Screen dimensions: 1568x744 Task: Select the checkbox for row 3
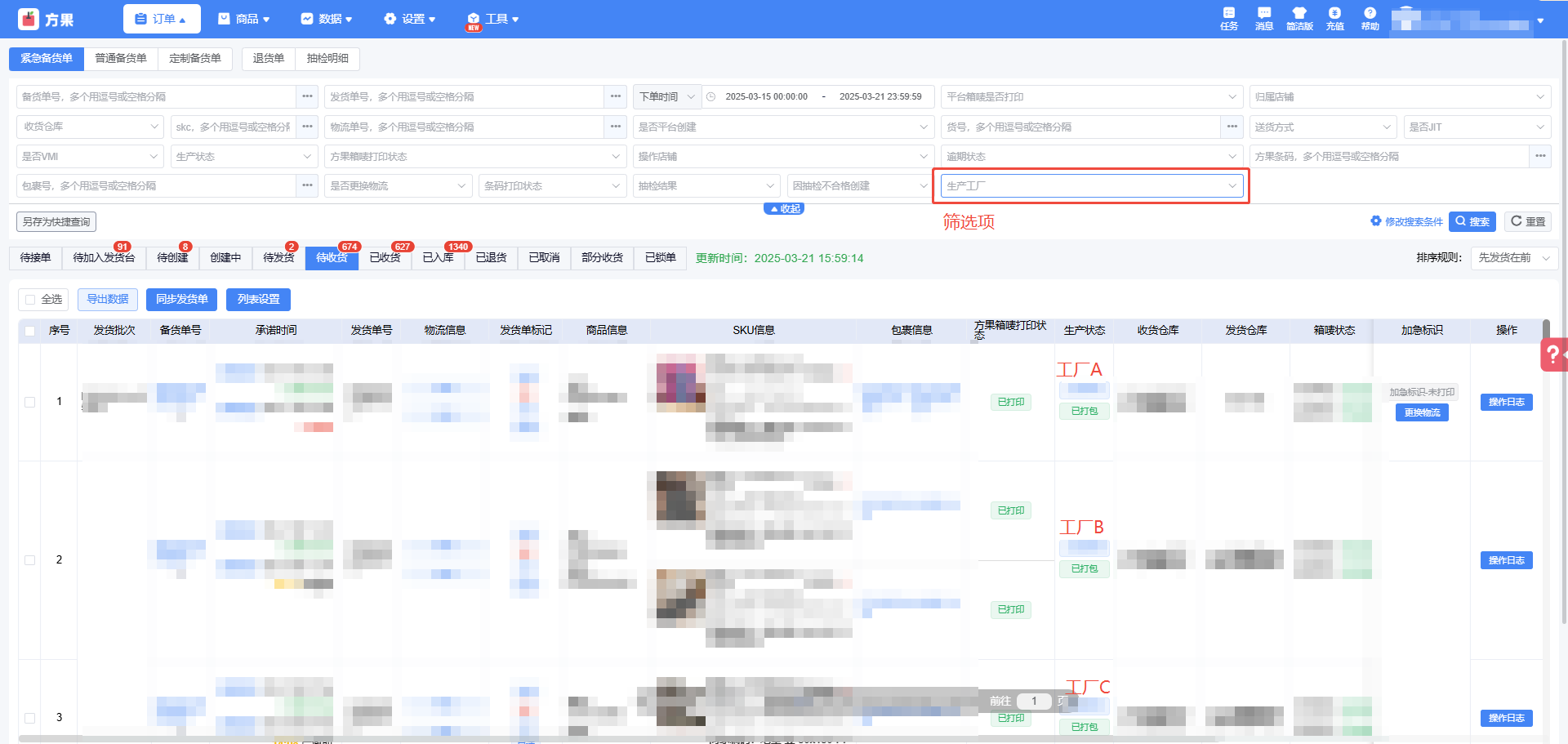tap(30, 718)
